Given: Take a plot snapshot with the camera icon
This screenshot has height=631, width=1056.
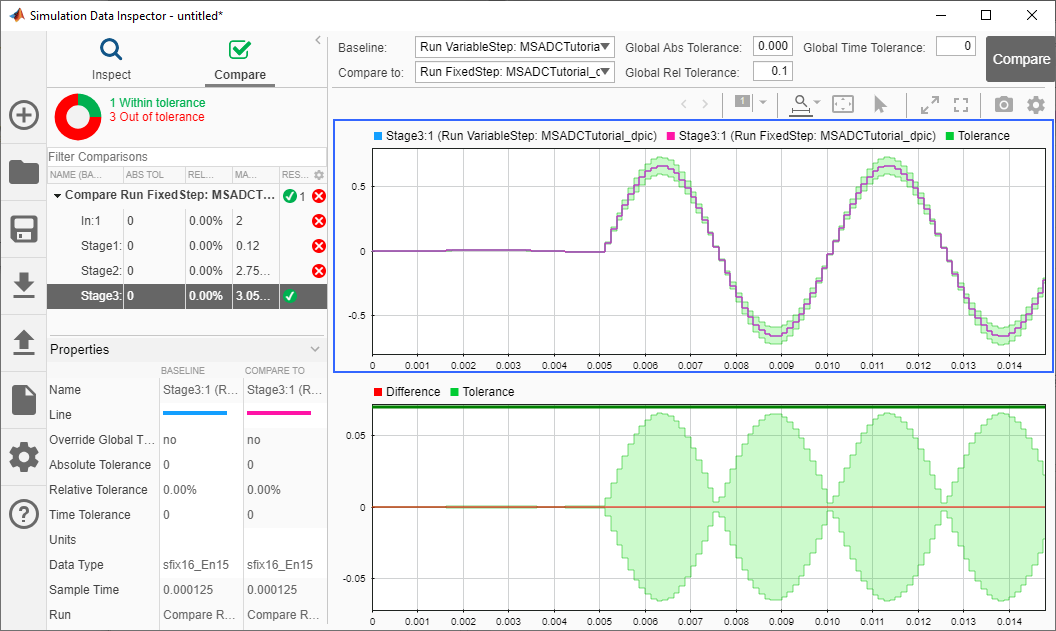Looking at the screenshot, I should point(1003,104).
